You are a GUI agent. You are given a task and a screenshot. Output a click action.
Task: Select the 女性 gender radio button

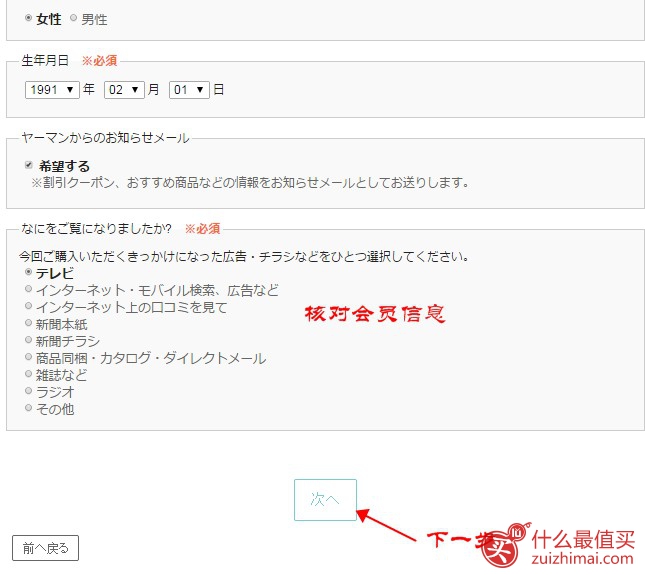pyautogui.click(x=28, y=18)
